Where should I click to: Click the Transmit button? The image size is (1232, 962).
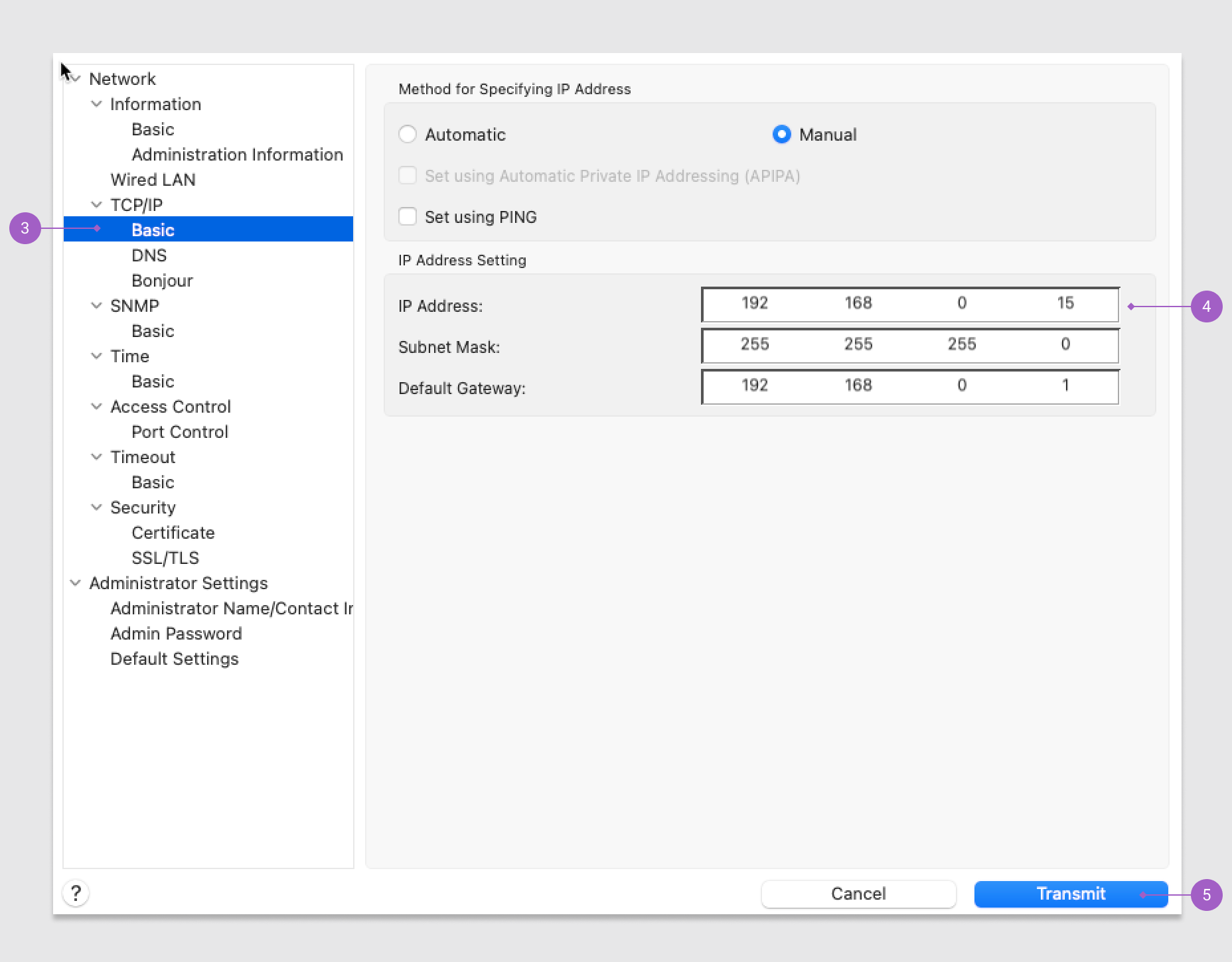1071,894
